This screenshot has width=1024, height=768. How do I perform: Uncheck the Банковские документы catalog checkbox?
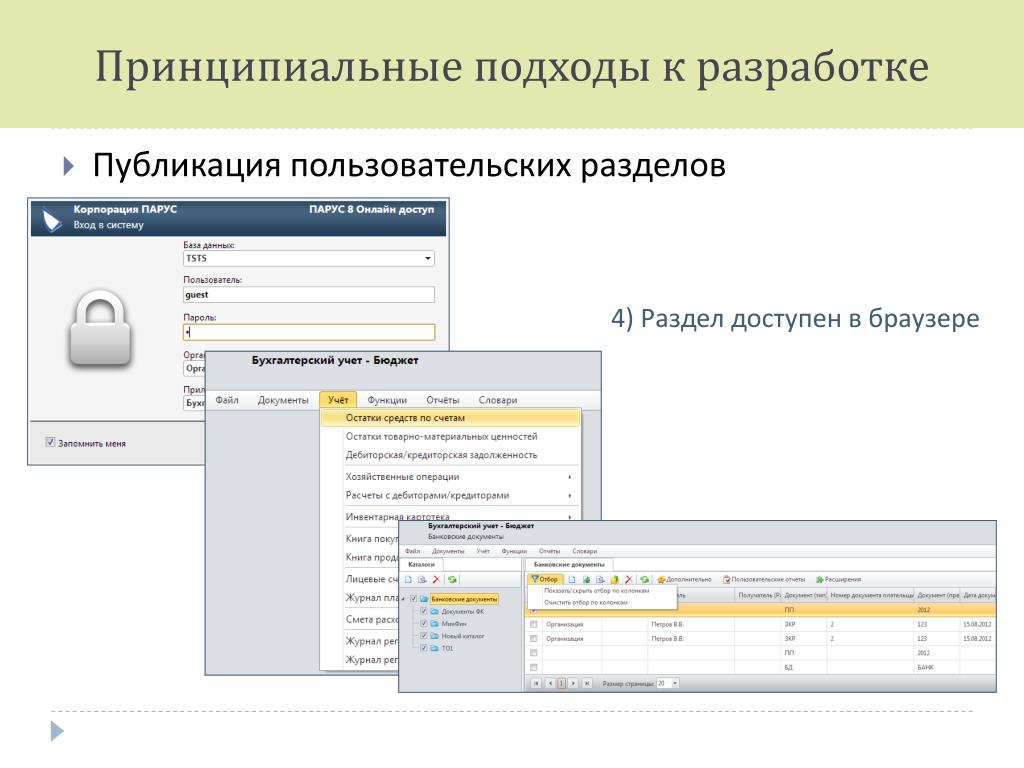pos(413,599)
